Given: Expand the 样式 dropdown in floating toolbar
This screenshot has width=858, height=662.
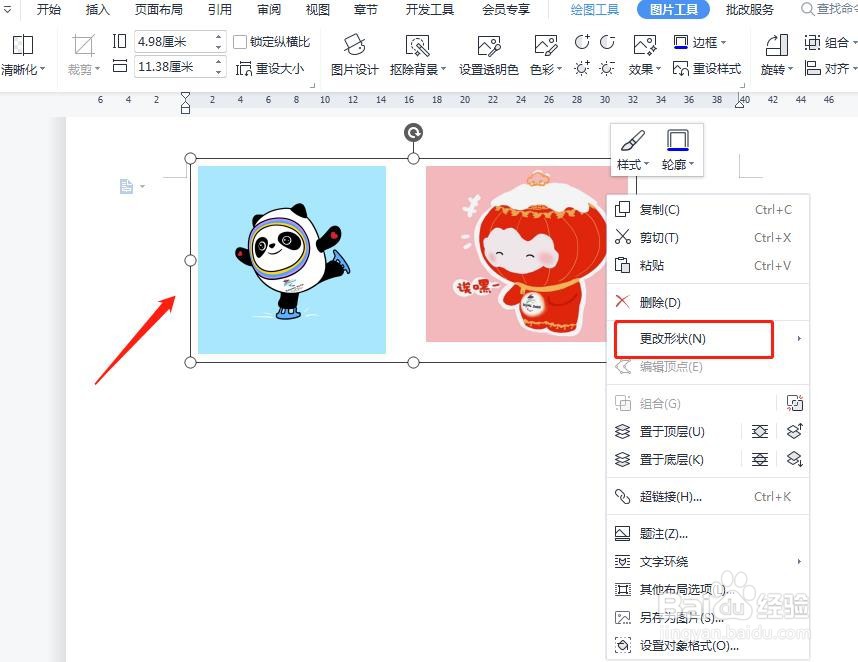Looking at the screenshot, I should 646,164.
